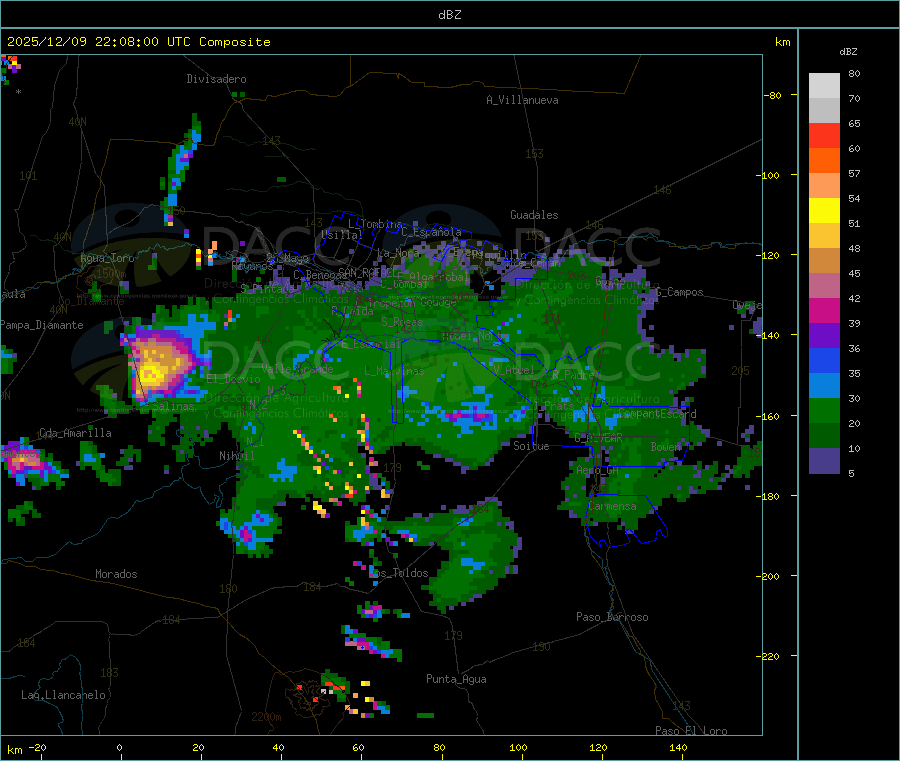Select the Pampa_Diamante label
The image size is (900, 761).
coord(42,325)
